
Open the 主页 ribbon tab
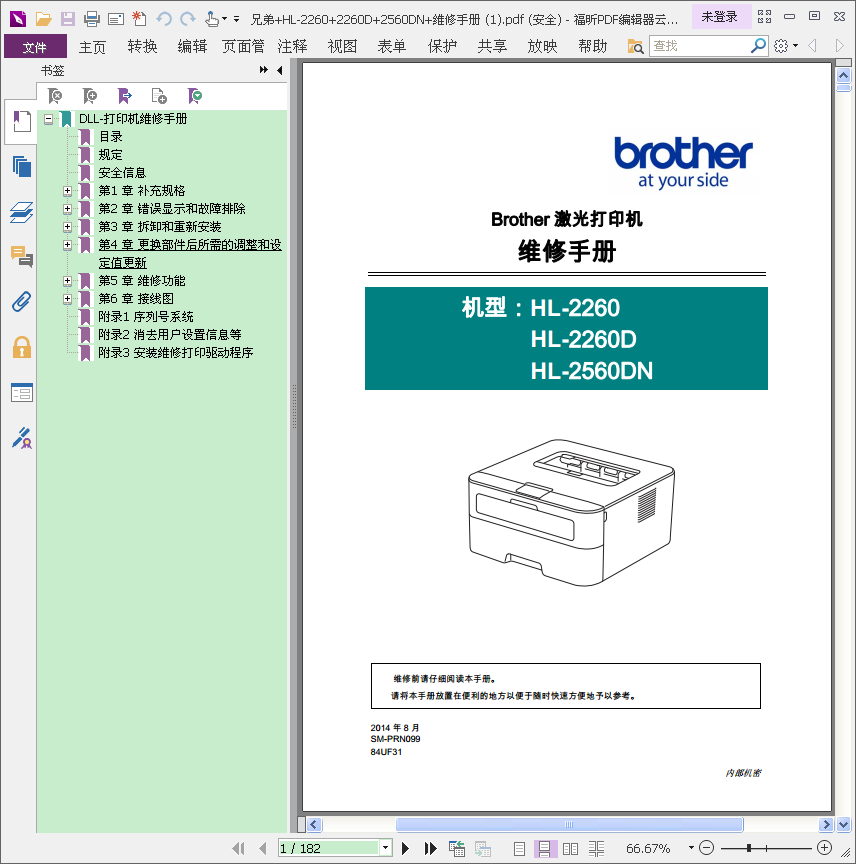[92, 46]
